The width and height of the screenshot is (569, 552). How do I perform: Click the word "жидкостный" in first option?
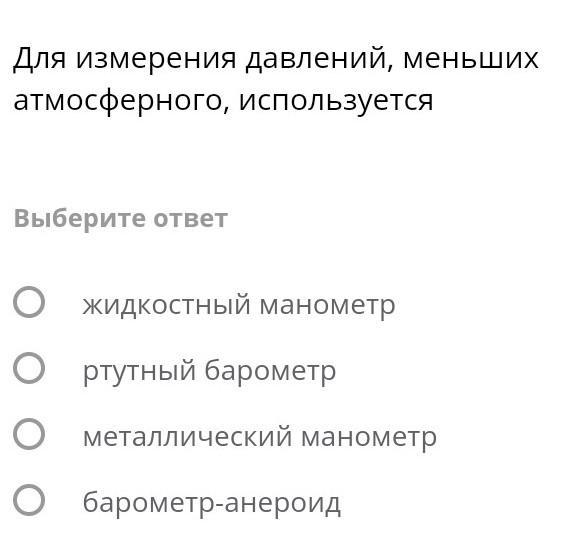tap(167, 305)
